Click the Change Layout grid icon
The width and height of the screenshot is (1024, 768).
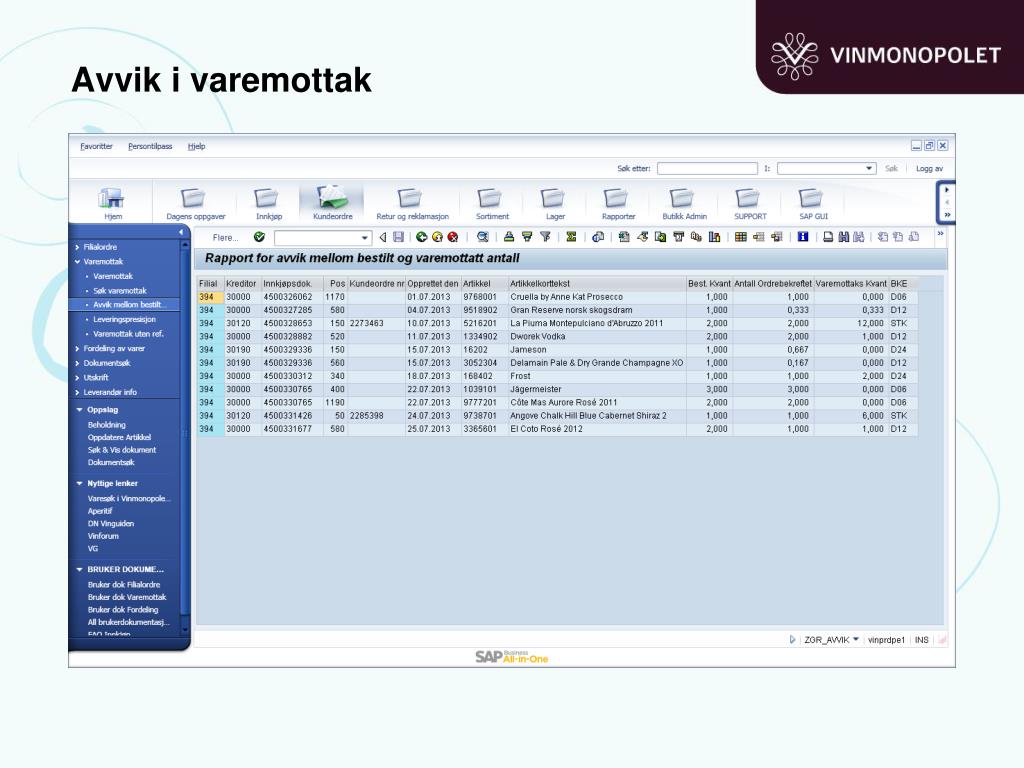coord(741,237)
